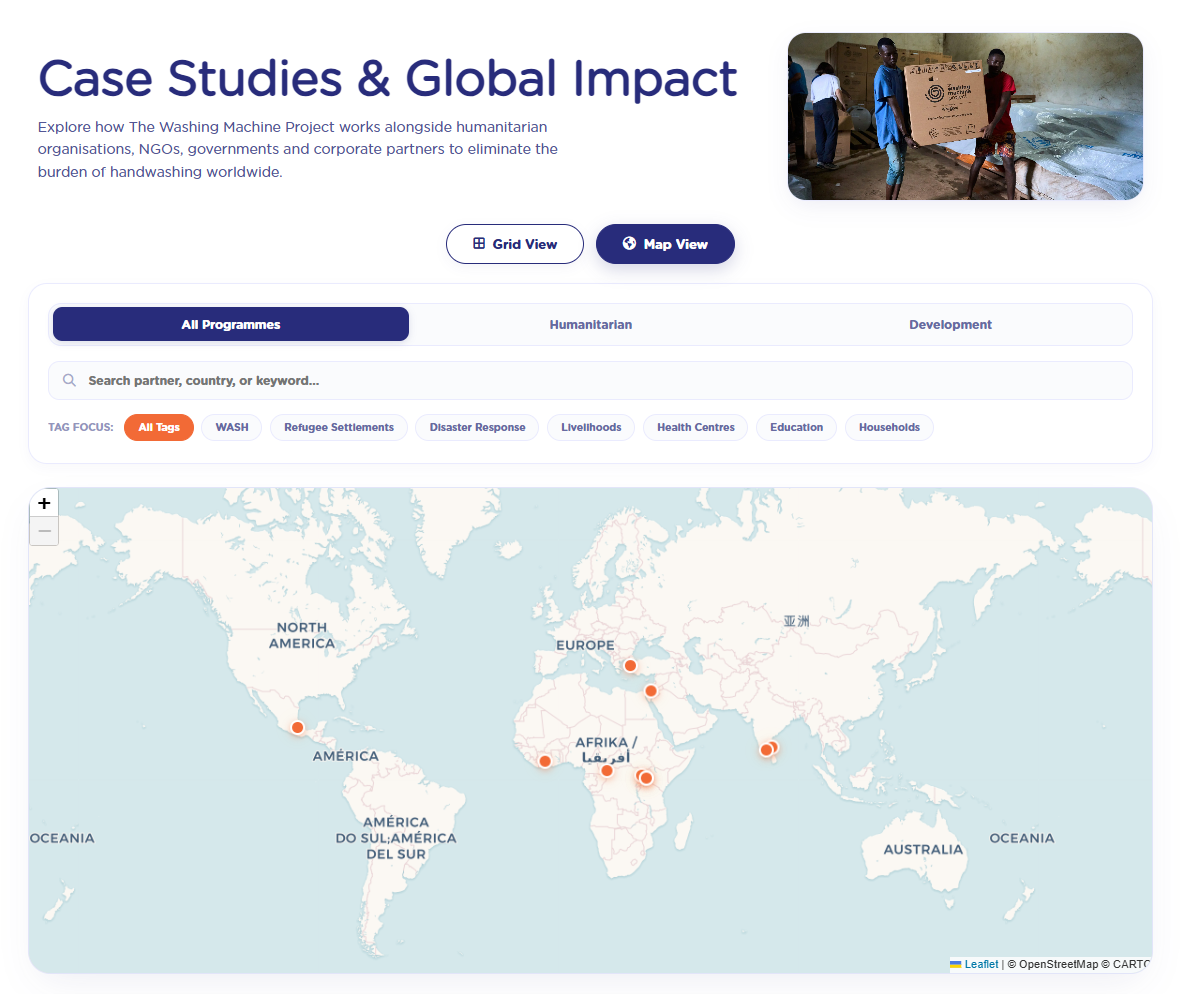Open the East Africa marker near Uganda
Viewport: 1180px width, 994px height.
tap(646, 778)
